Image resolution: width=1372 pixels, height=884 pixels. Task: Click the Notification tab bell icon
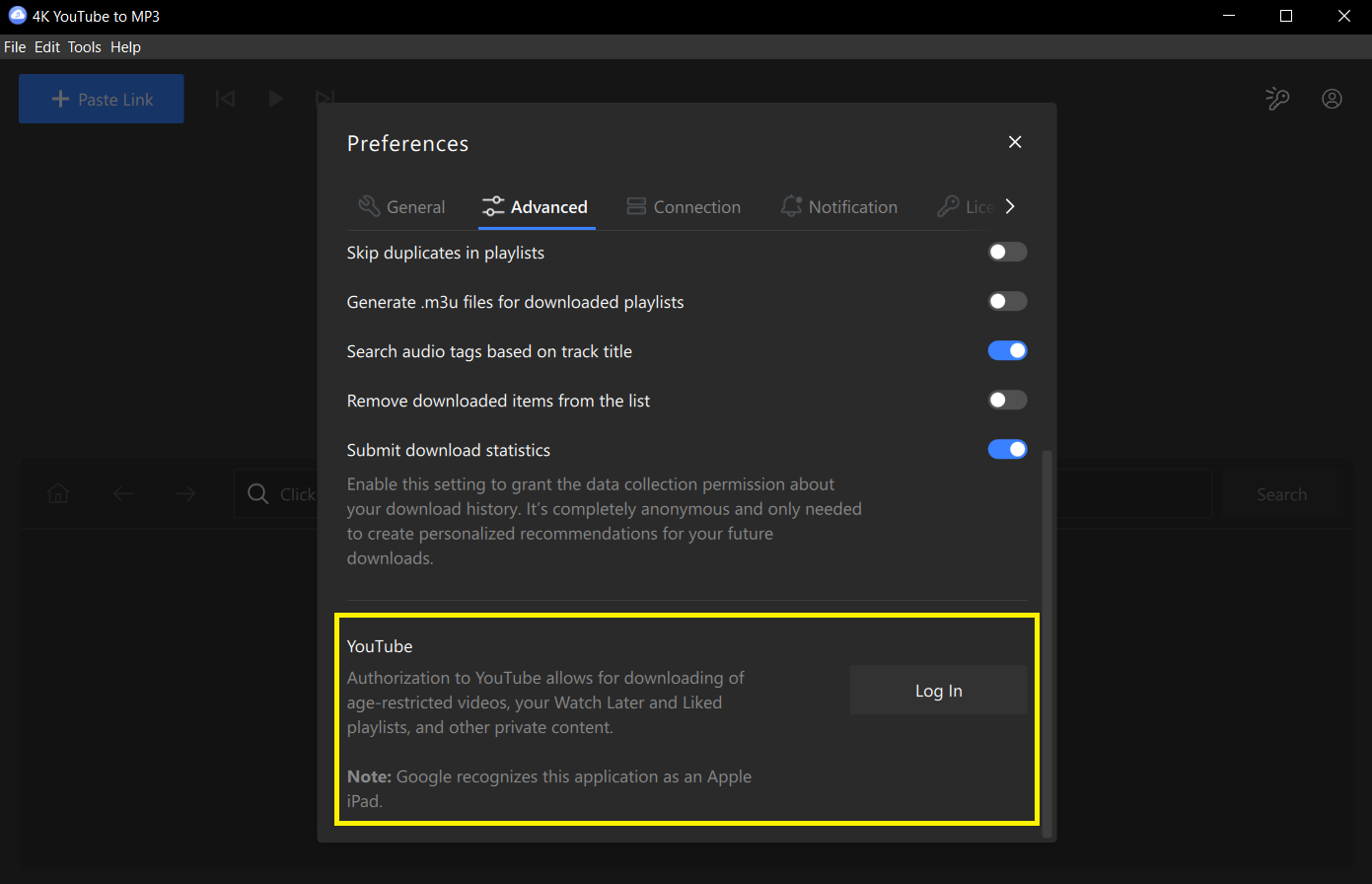[791, 205]
